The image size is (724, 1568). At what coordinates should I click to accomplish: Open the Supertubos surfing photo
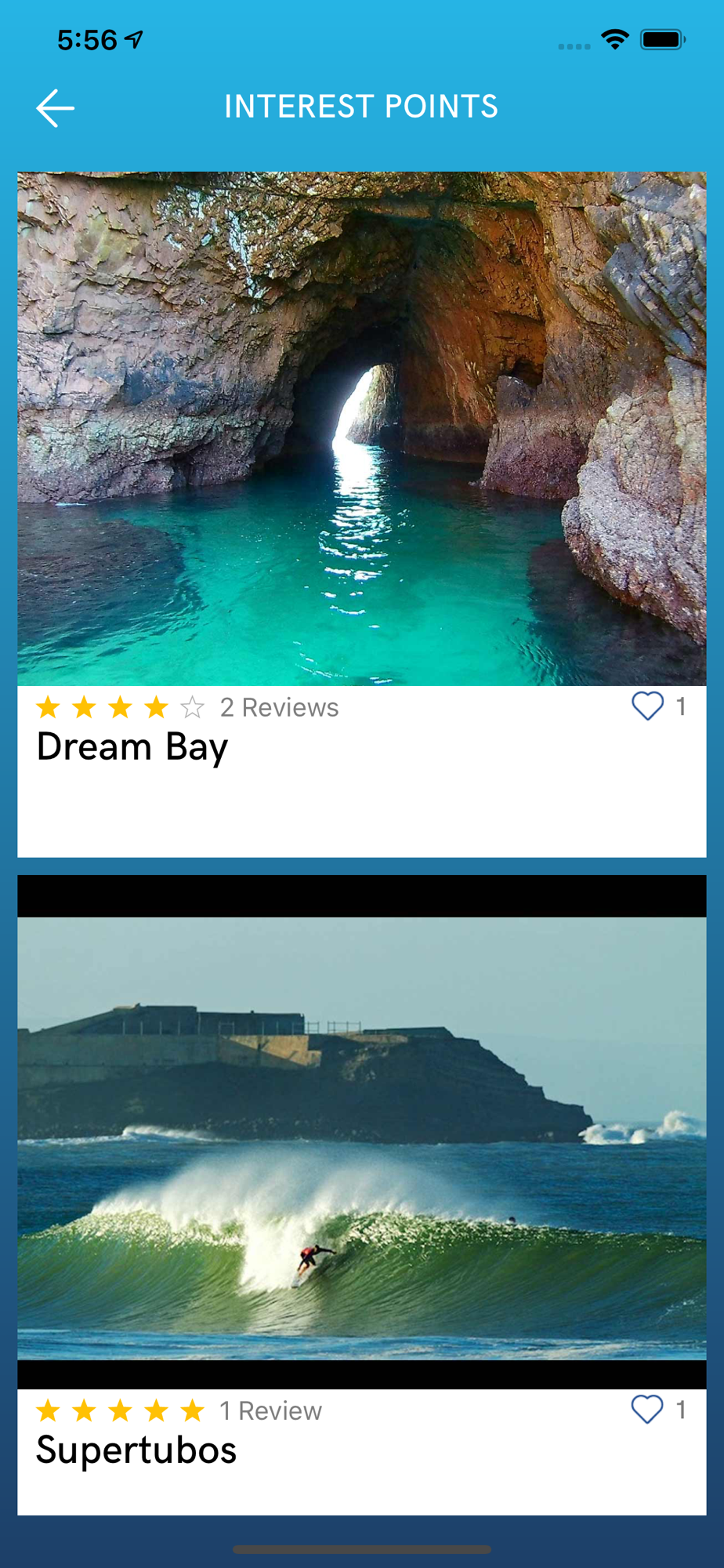tap(362, 1132)
